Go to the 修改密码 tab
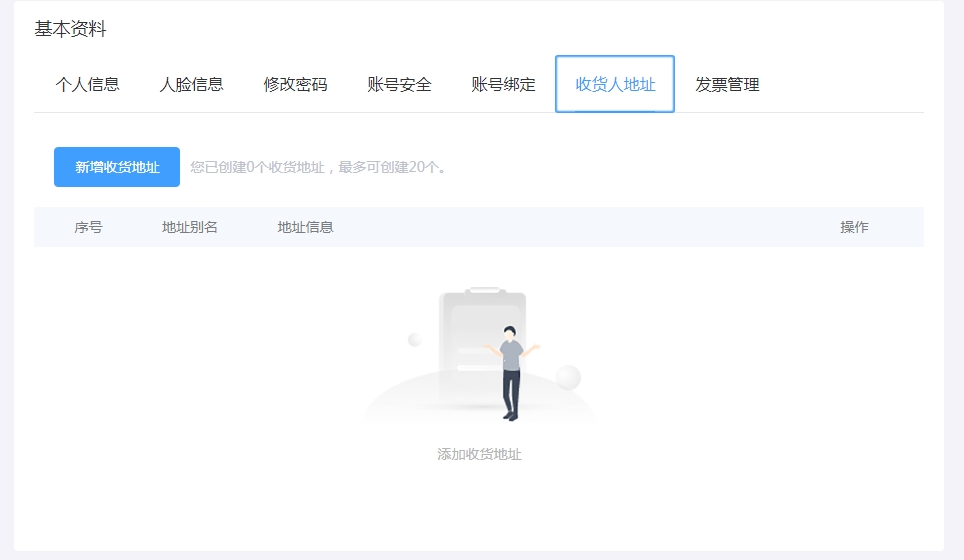Viewport: 964px width, 560px height. 295,84
